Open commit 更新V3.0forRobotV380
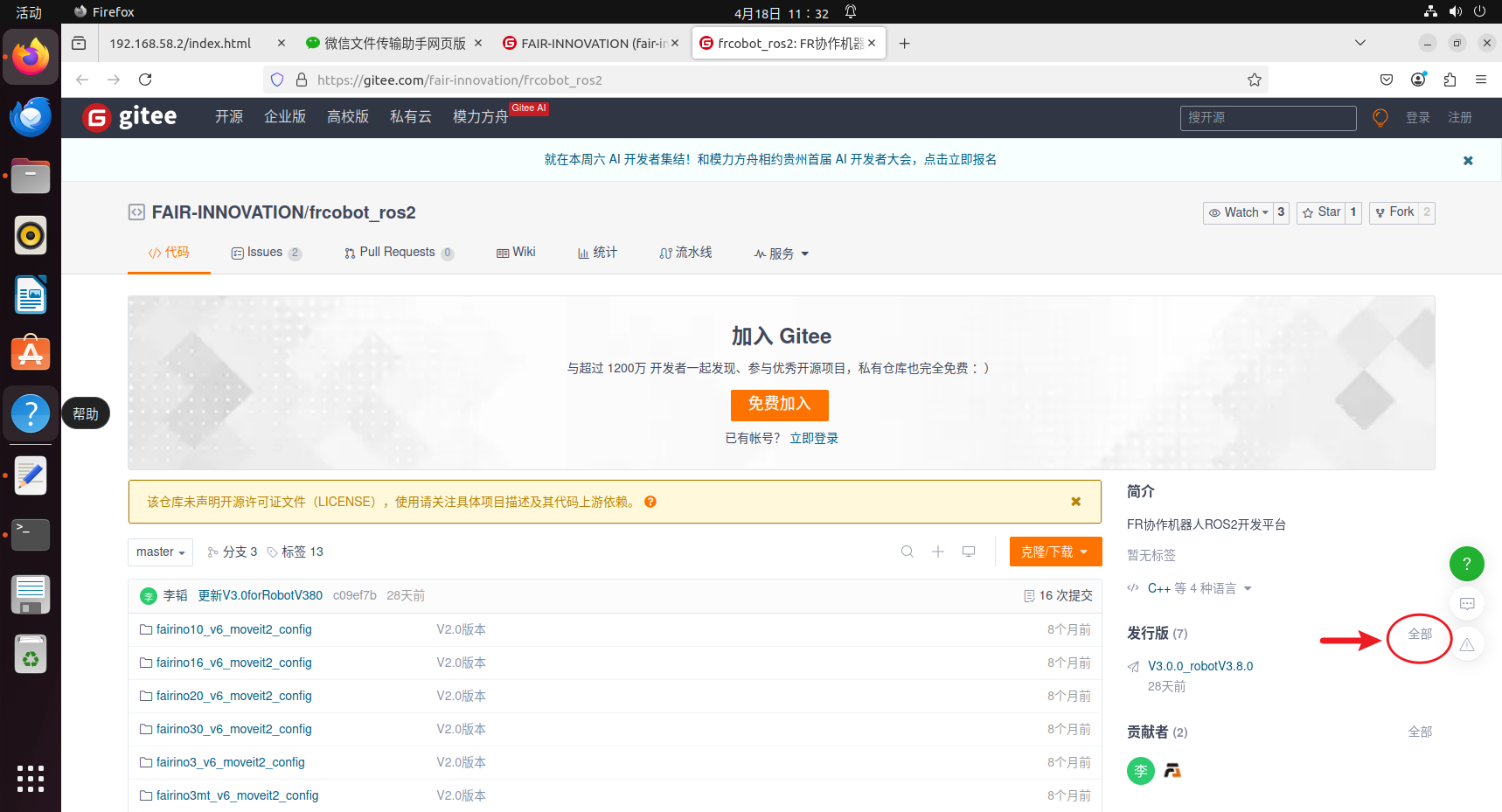This screenshot has height=812, width=1502. [x=261, y=595]
